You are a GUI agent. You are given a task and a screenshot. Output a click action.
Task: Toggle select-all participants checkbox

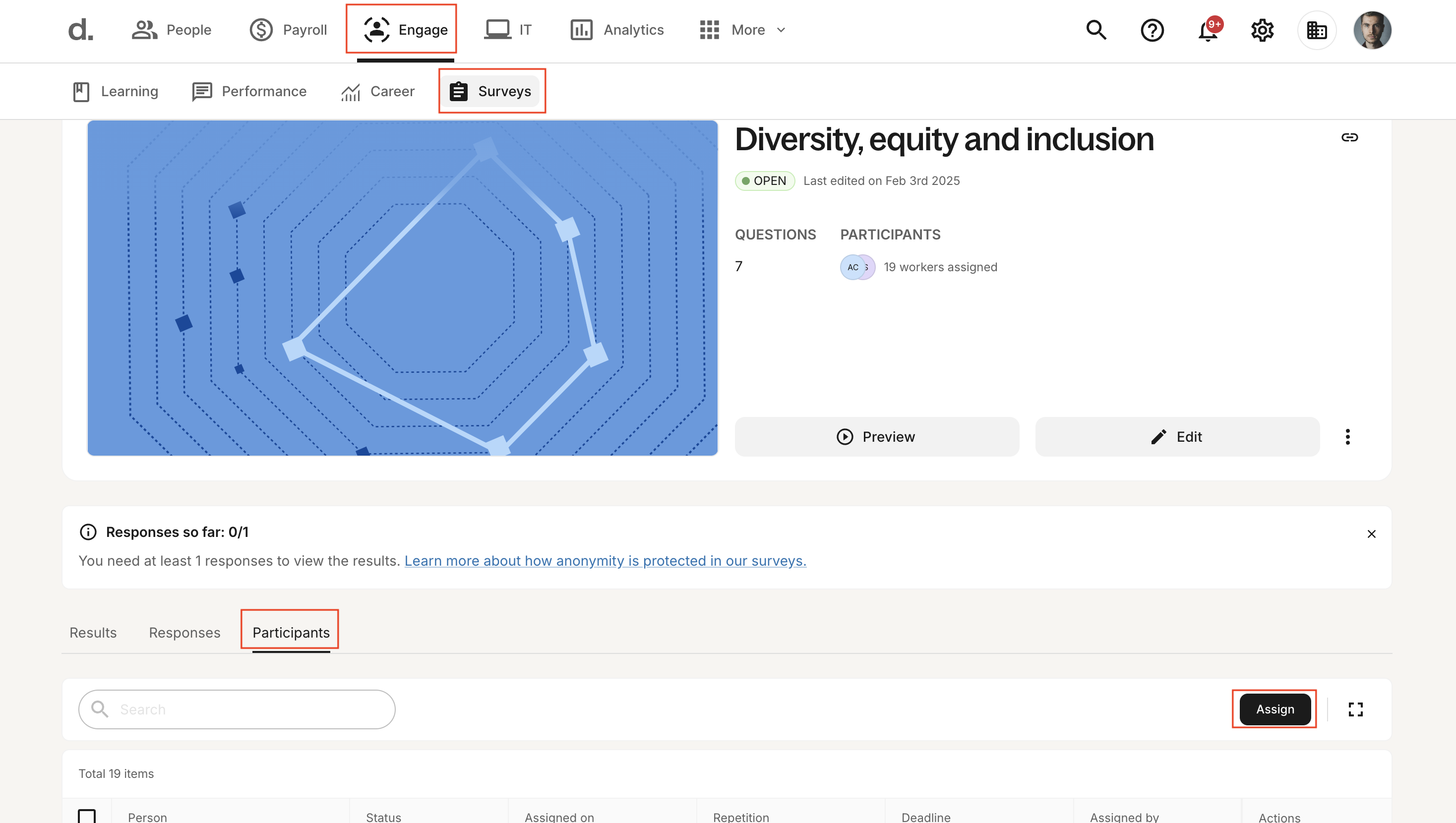coord(86,817)
